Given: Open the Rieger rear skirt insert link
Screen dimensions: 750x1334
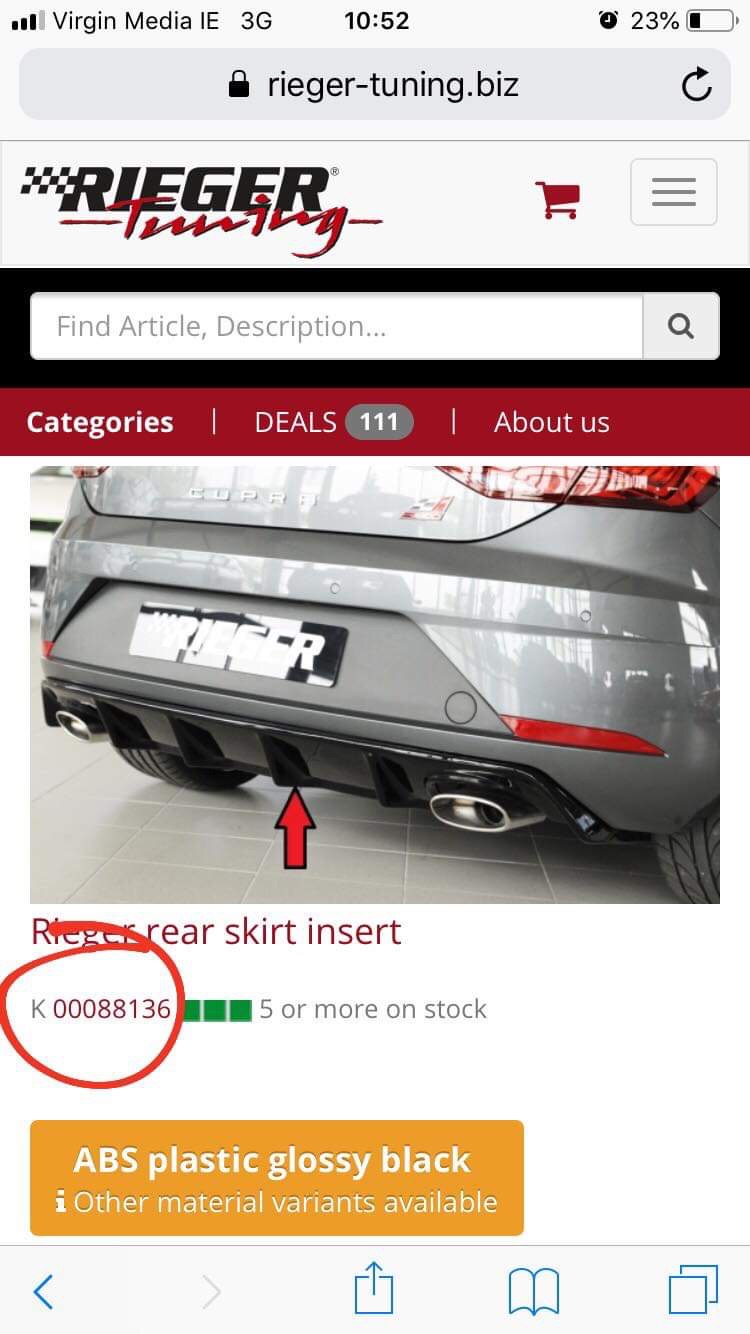Looking at the screenshot, I should click(216, 931).
